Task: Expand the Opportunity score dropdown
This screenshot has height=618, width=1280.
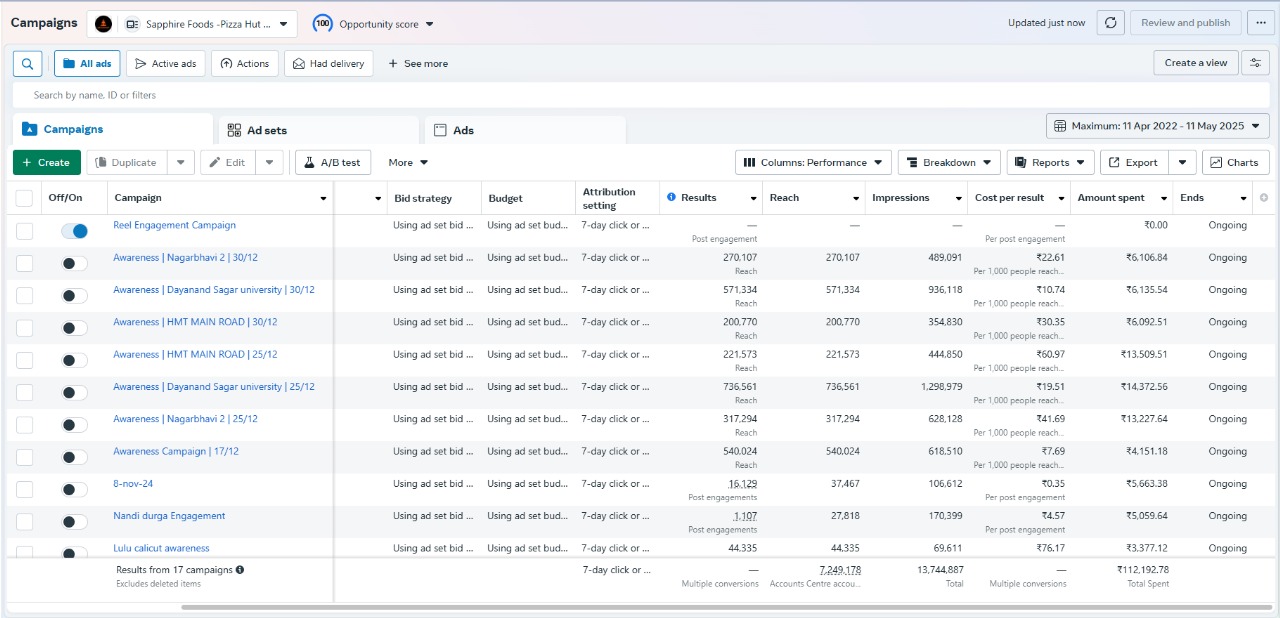Action: (x=374, y=24)
